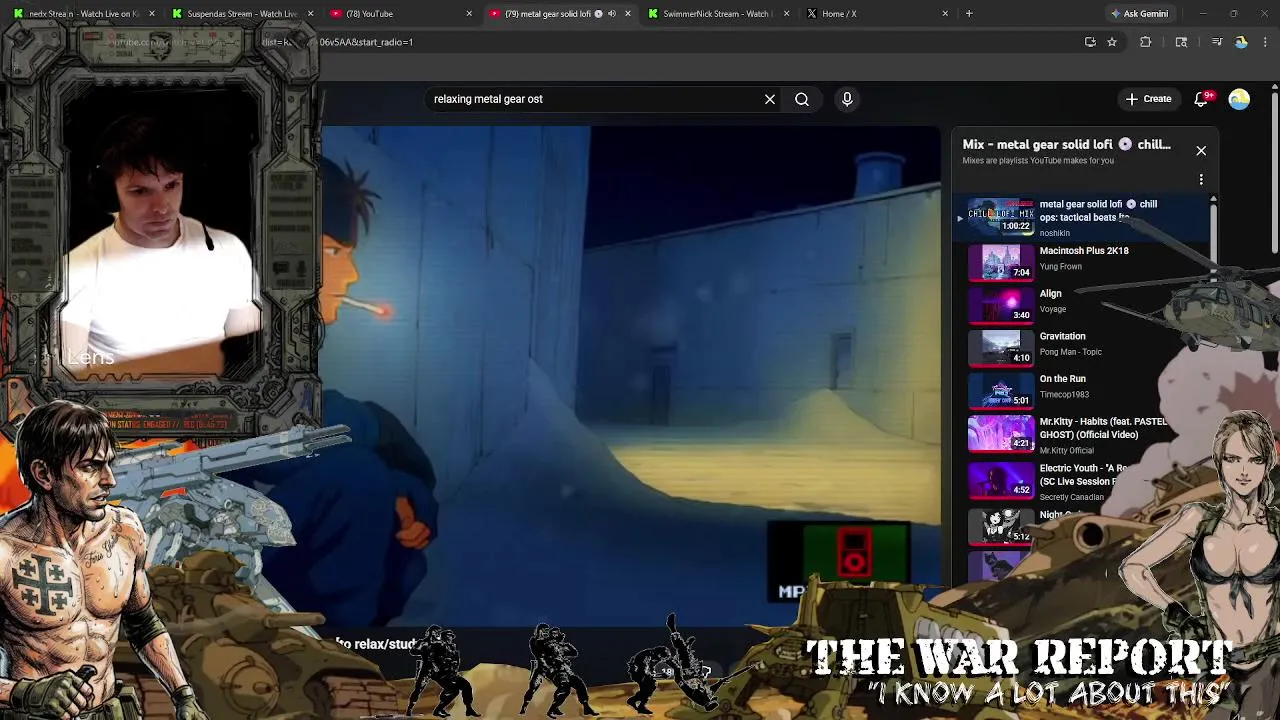Open the Mix playlist three-dot options
1280x720 pixels.
click(x=1201, y=179)
